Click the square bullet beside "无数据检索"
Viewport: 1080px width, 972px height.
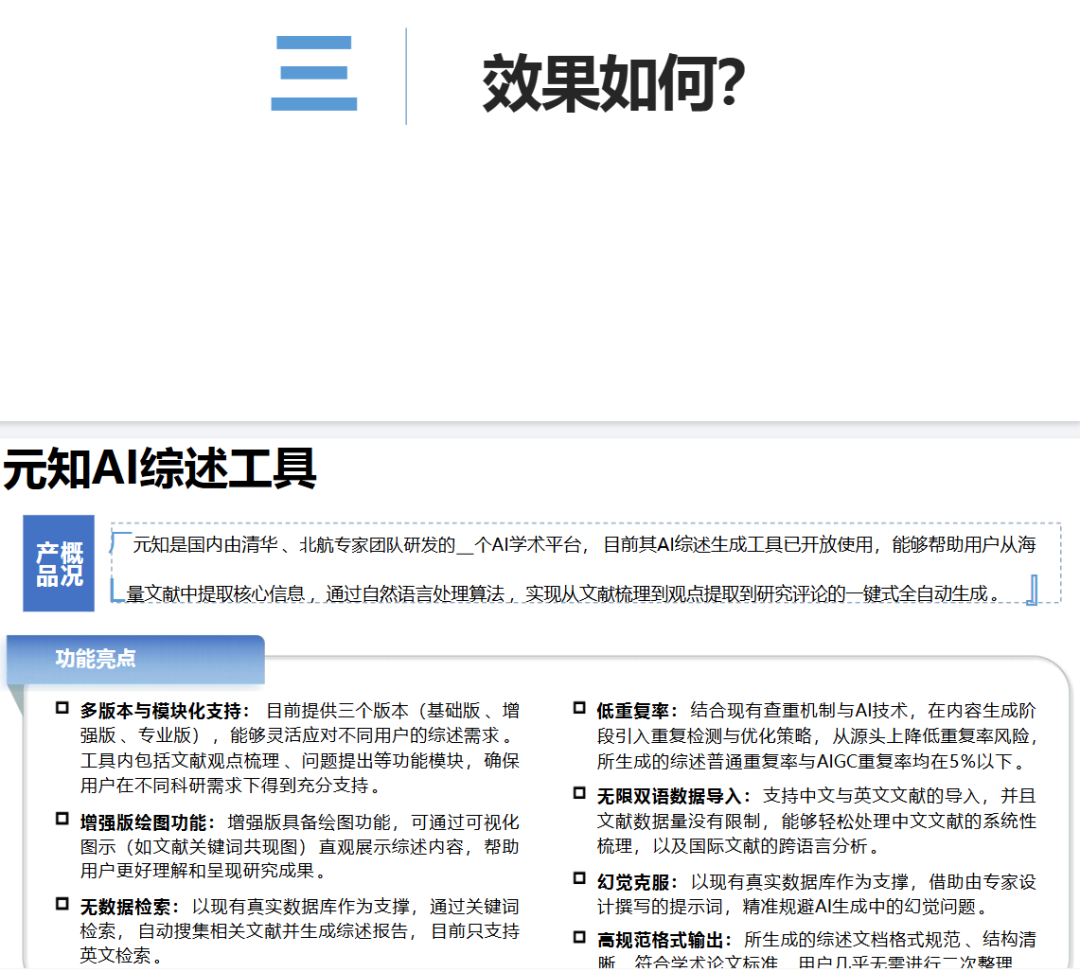[62, 903]
